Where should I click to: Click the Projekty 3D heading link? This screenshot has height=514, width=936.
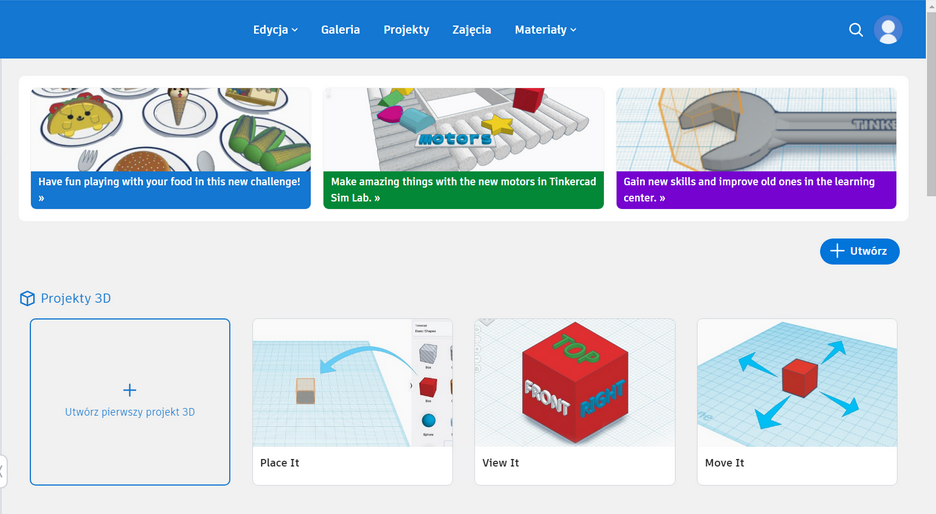pos(76,298)
